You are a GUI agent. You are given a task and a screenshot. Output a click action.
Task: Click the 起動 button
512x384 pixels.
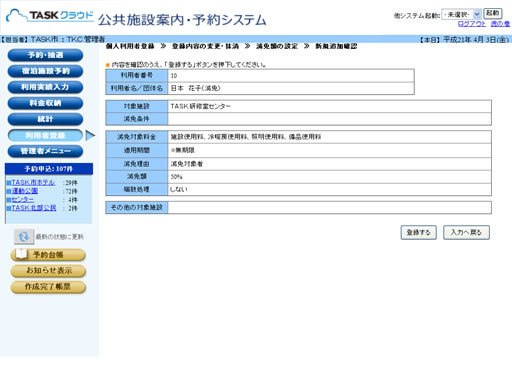[x=492, y=14]
